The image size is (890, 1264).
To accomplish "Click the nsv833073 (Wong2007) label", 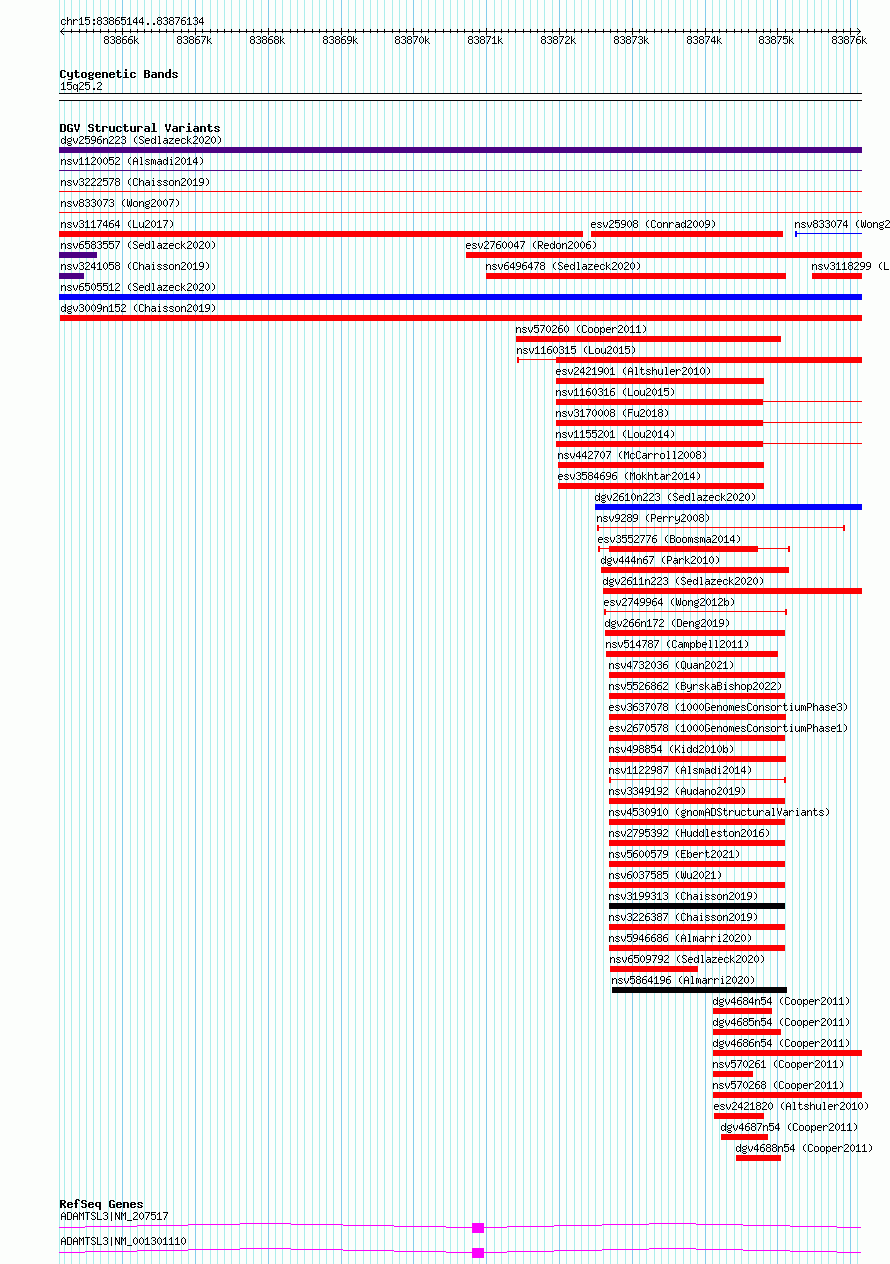I will coord(120,204).
